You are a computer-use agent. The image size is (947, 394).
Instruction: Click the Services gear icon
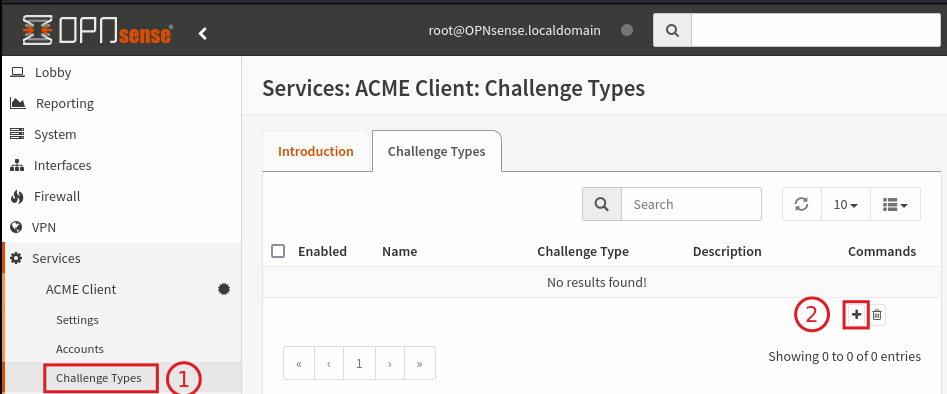(x=16, y=258)
